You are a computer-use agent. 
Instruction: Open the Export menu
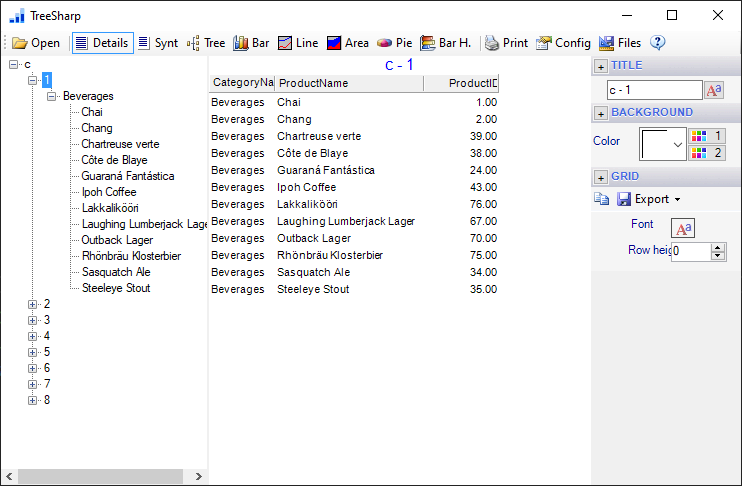[x=649, y=199]
